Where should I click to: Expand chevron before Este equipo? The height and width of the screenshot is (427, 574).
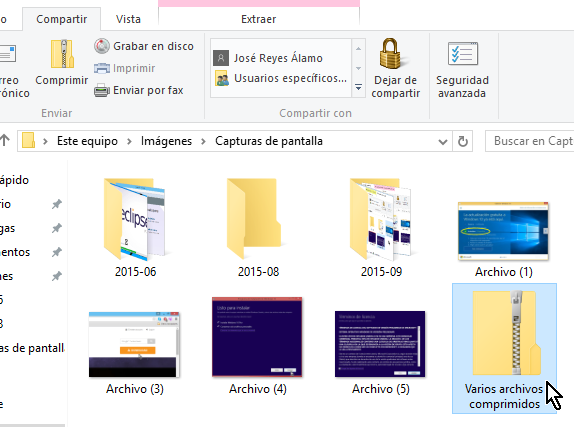45,141
